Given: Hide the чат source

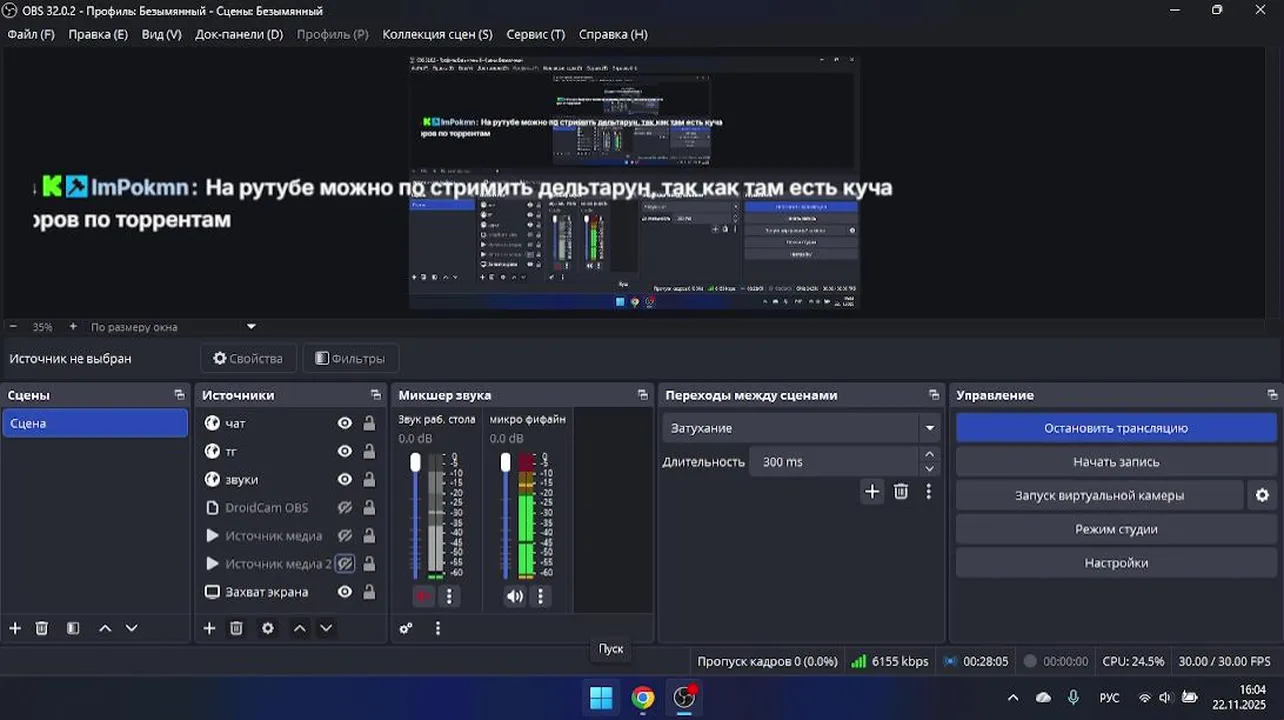Looking at the screenshot, I should pos(345,423).
